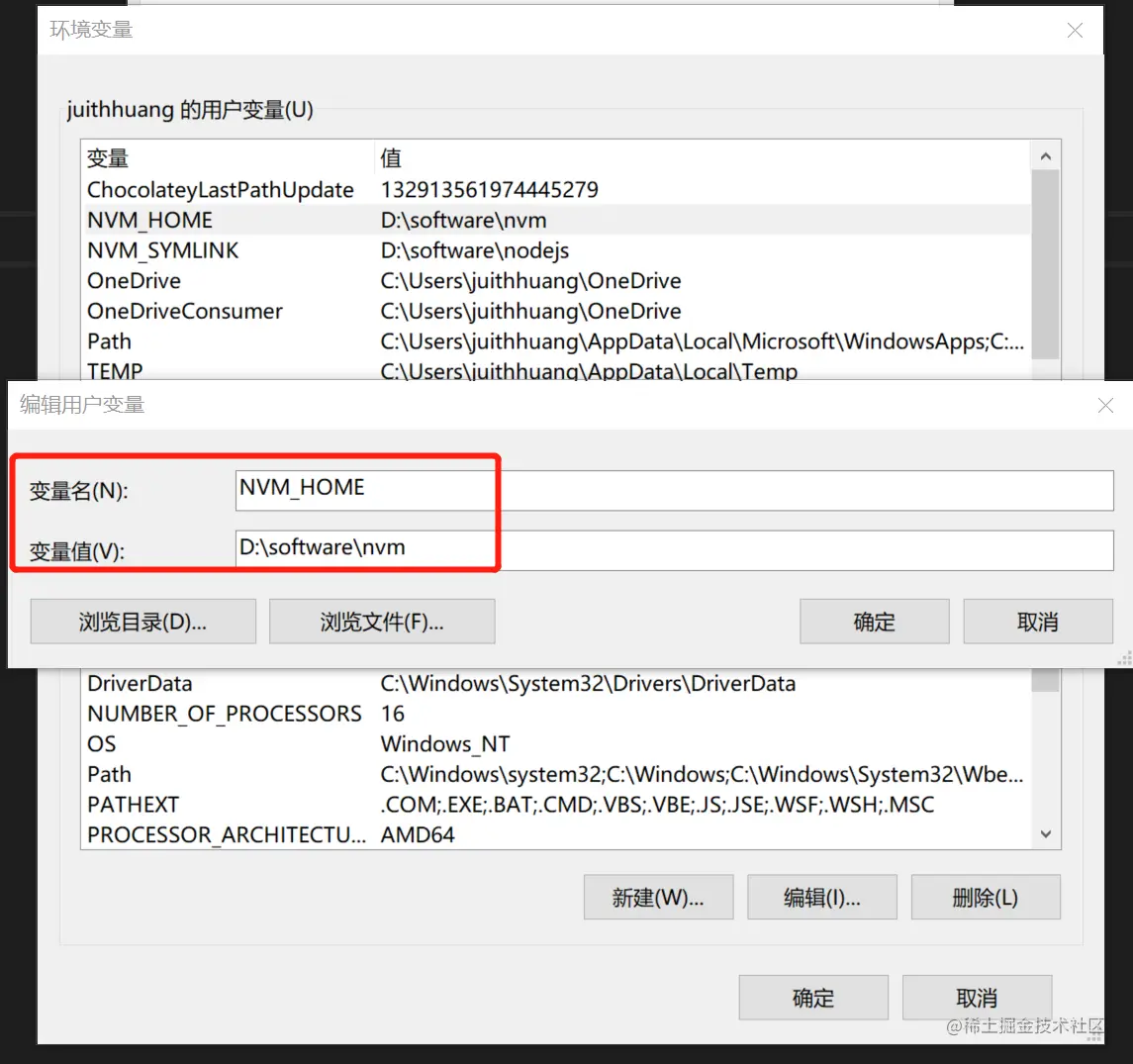Screen dimensions: 1133x1064
Task: Click 确定 at bottom of 环境变量 window
Action: click(x=813, y=998)
